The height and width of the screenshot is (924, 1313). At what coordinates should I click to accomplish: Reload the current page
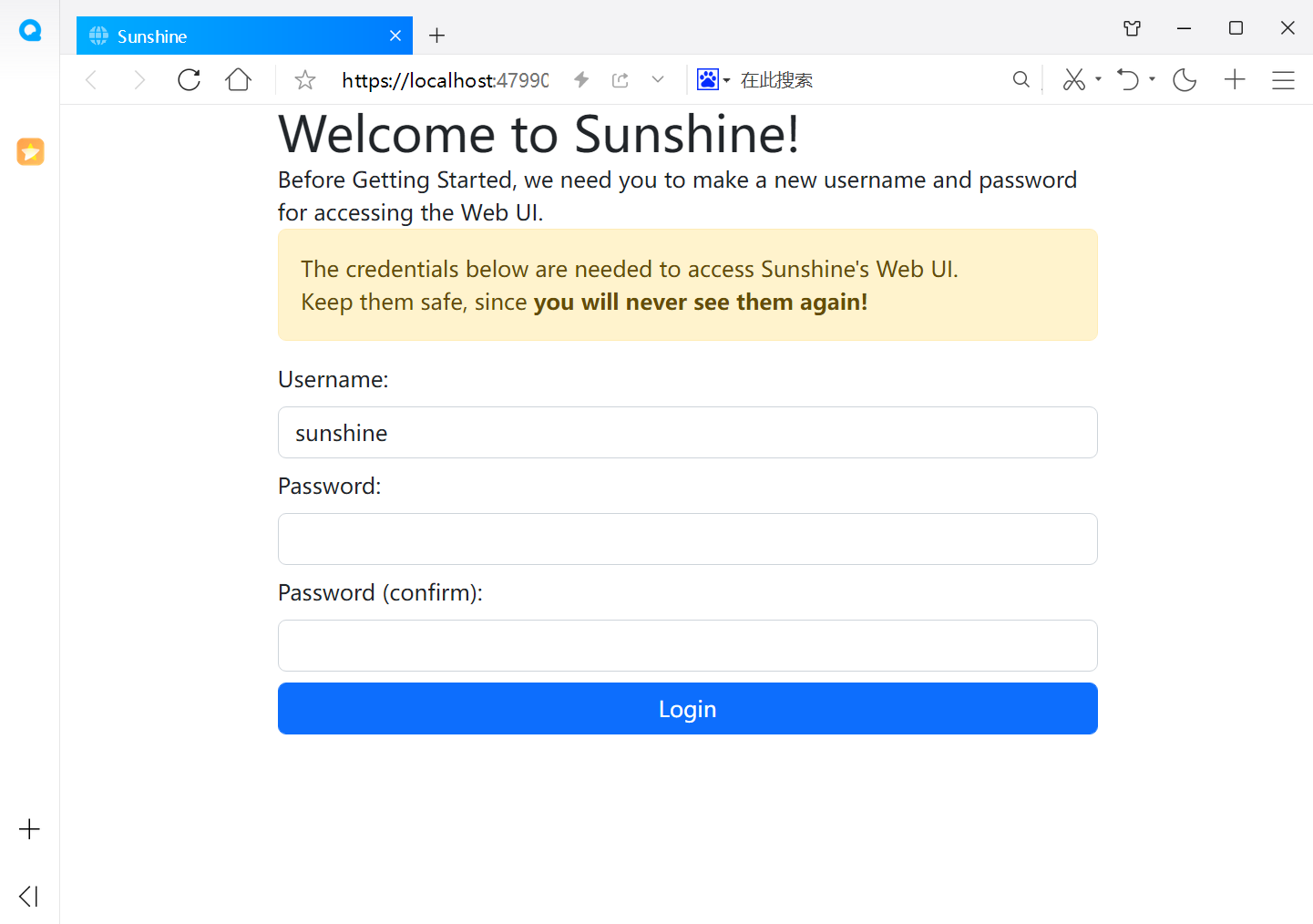[x=189, y=80]
